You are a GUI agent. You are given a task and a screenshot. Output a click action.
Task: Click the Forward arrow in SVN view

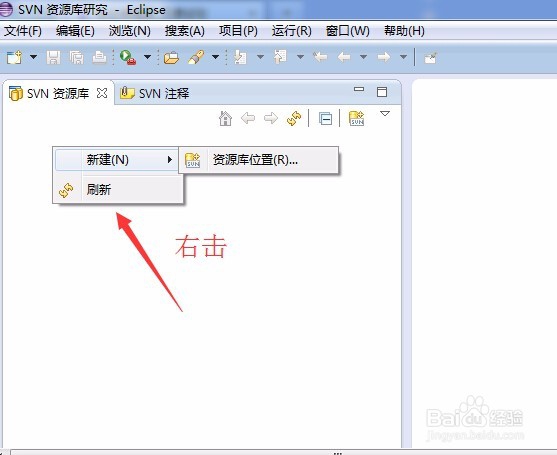271,118
